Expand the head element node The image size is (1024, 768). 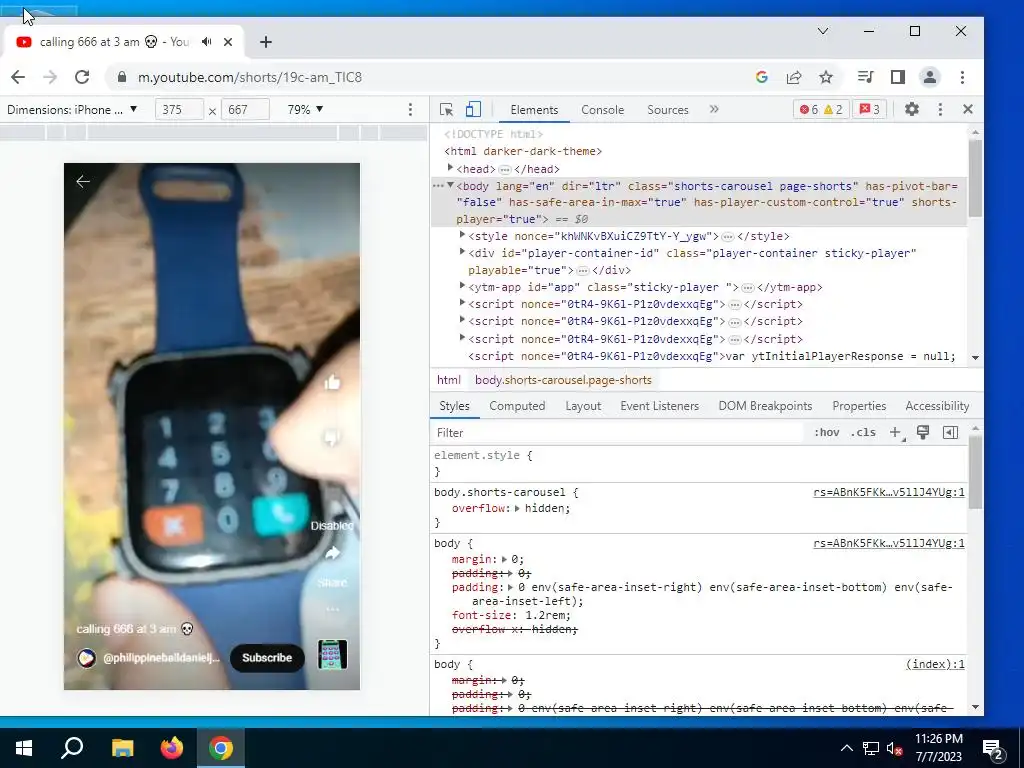[450, 168]
